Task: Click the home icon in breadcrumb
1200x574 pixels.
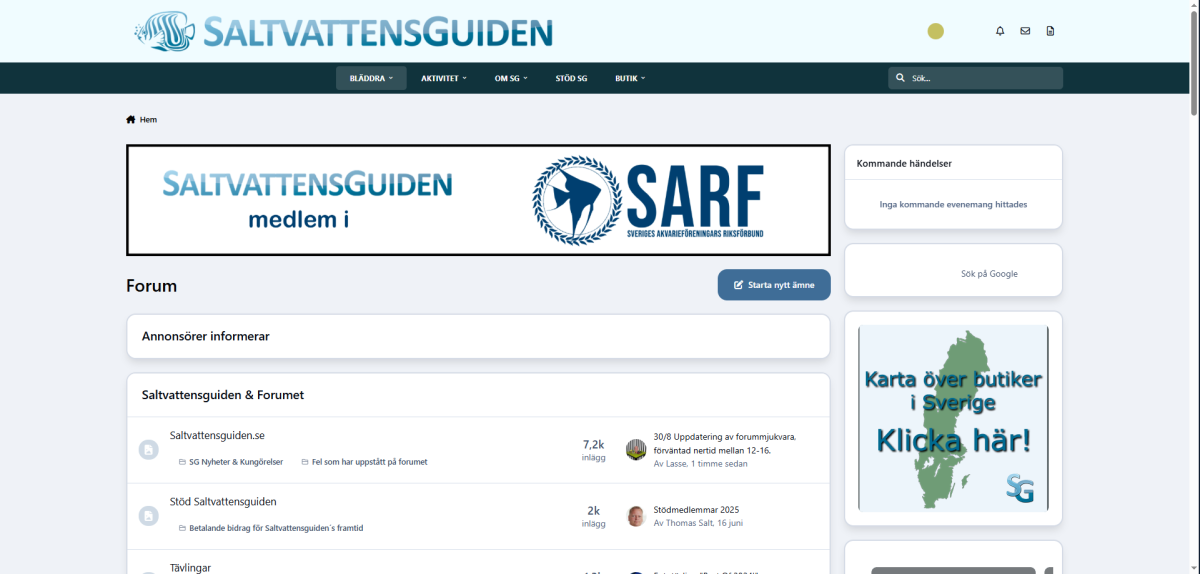Action: tap(131, 119)
